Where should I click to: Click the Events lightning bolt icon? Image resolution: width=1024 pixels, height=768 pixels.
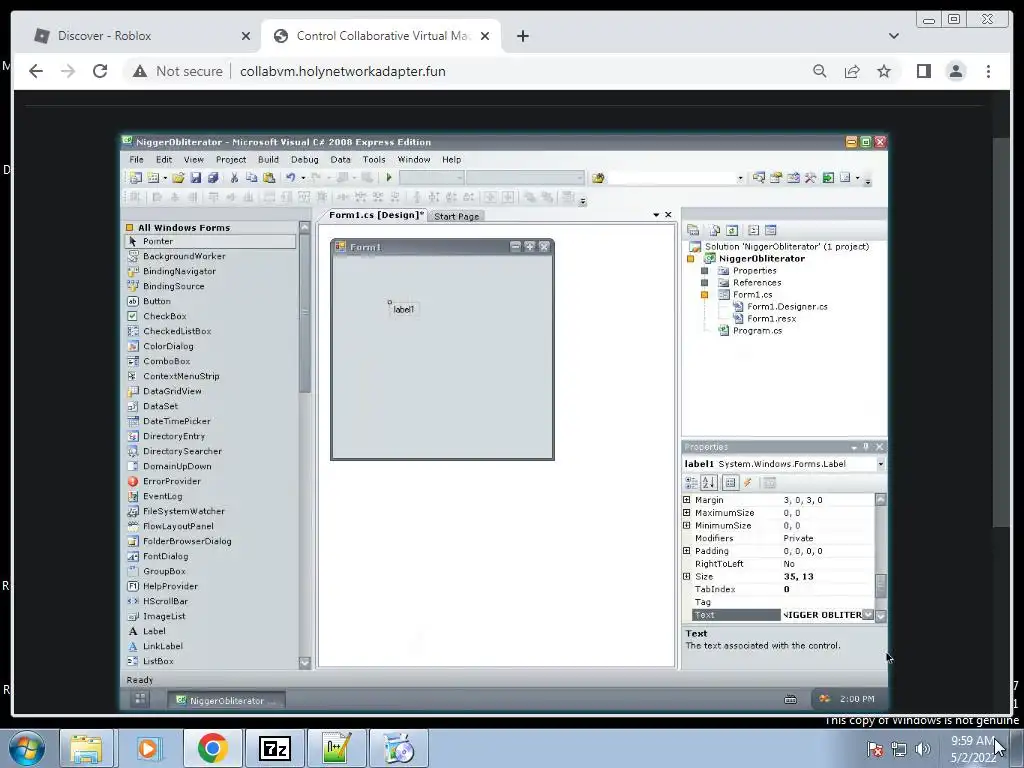(748, 483)
